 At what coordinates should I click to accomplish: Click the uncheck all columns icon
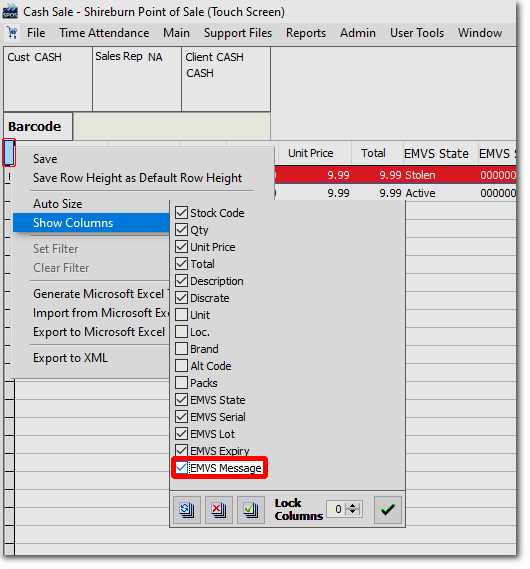pyautogui.click(x=218, y=510)
